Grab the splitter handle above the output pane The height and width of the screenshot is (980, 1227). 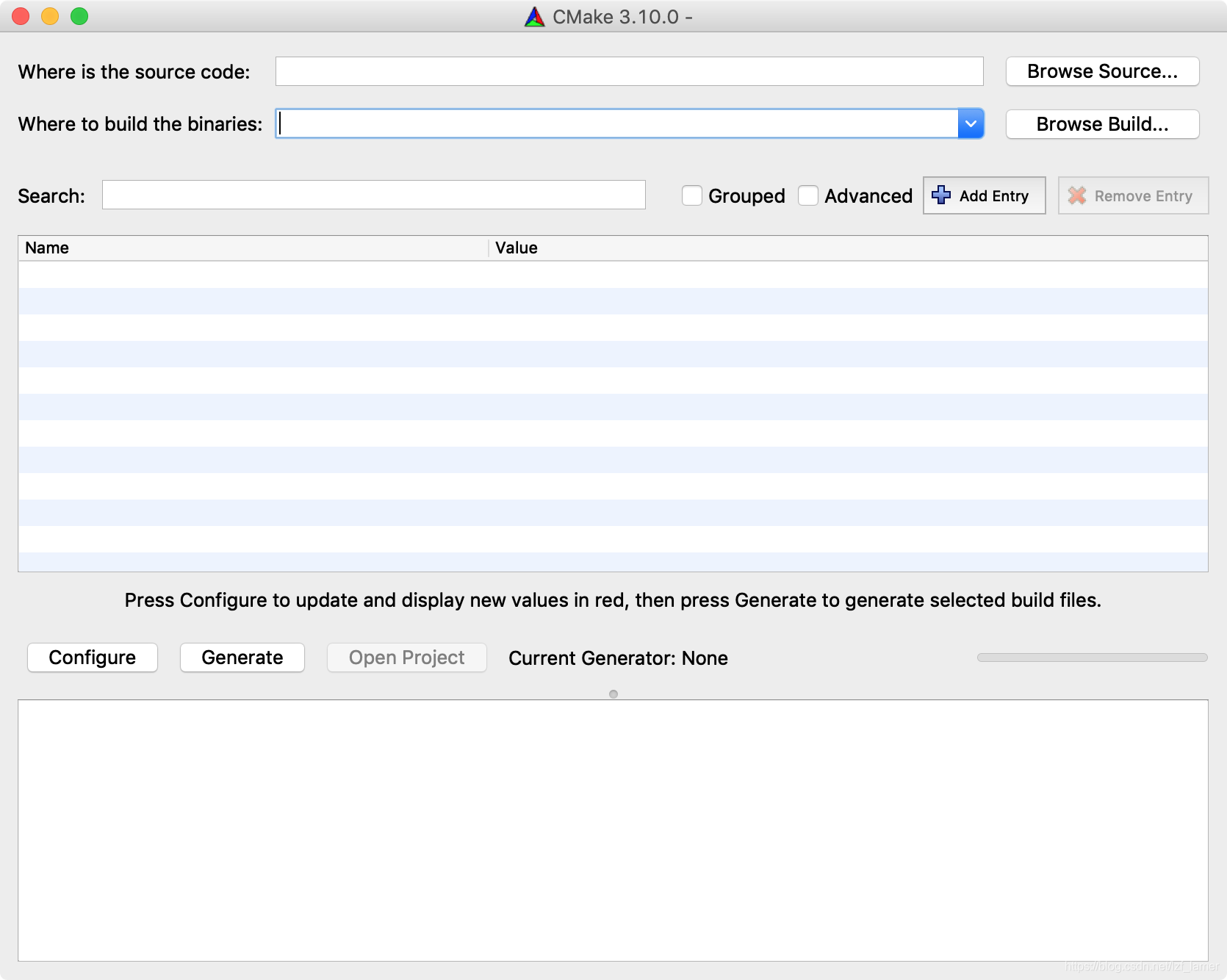(613, 694)
